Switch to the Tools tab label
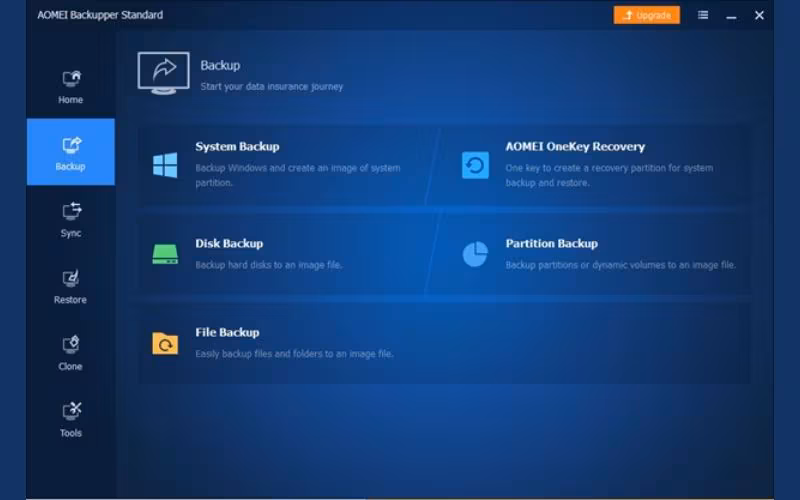 click(71, 433)
